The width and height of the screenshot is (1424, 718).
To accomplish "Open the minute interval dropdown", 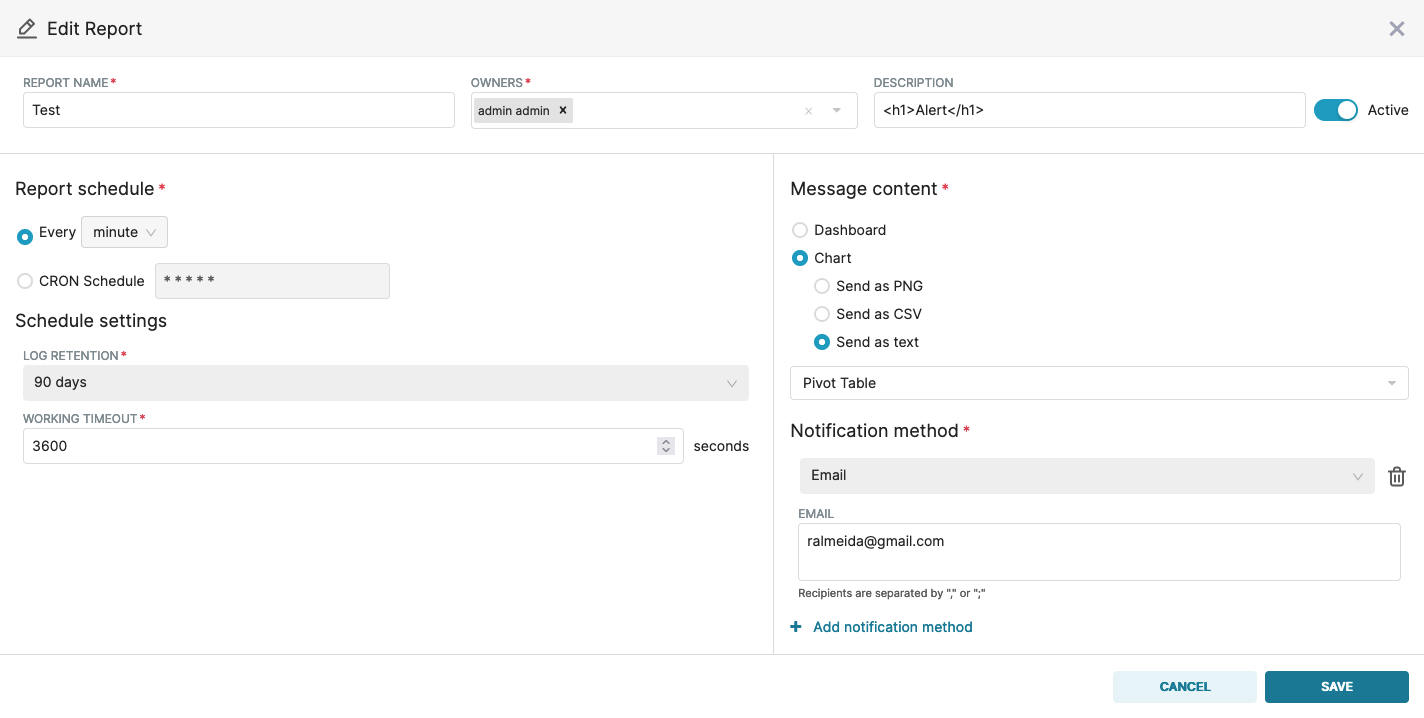I will [124, 232].
